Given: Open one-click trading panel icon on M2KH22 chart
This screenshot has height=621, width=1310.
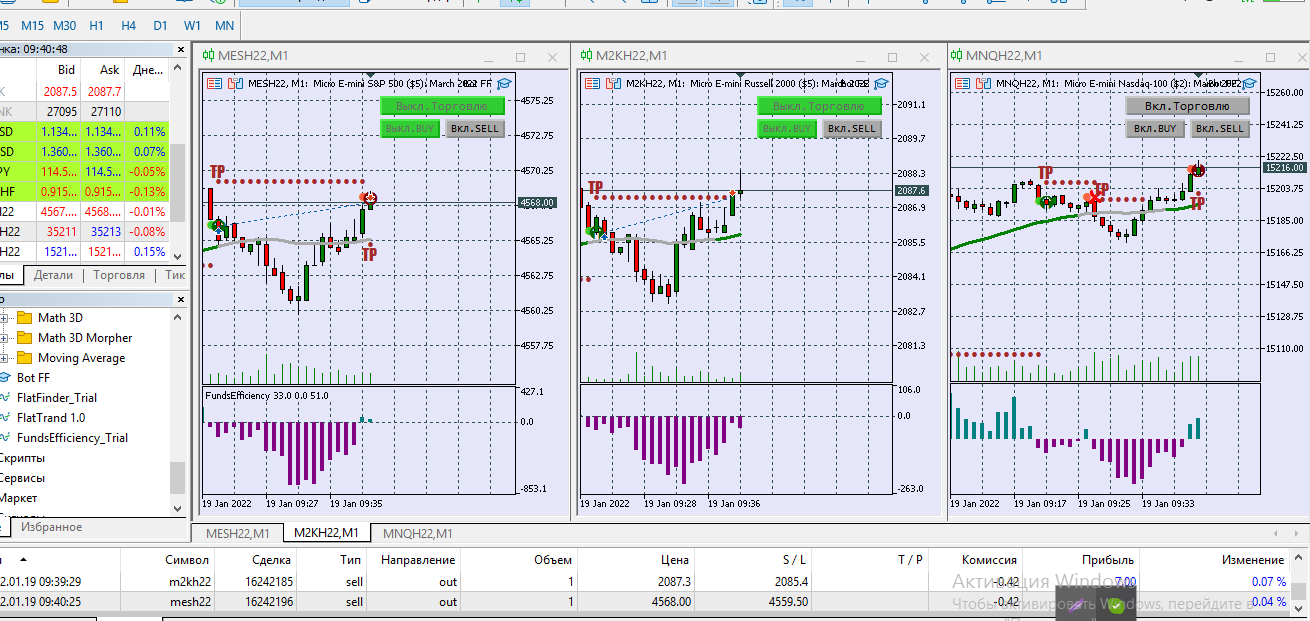Looking at the screenshot, I should (x=592, y=84).
